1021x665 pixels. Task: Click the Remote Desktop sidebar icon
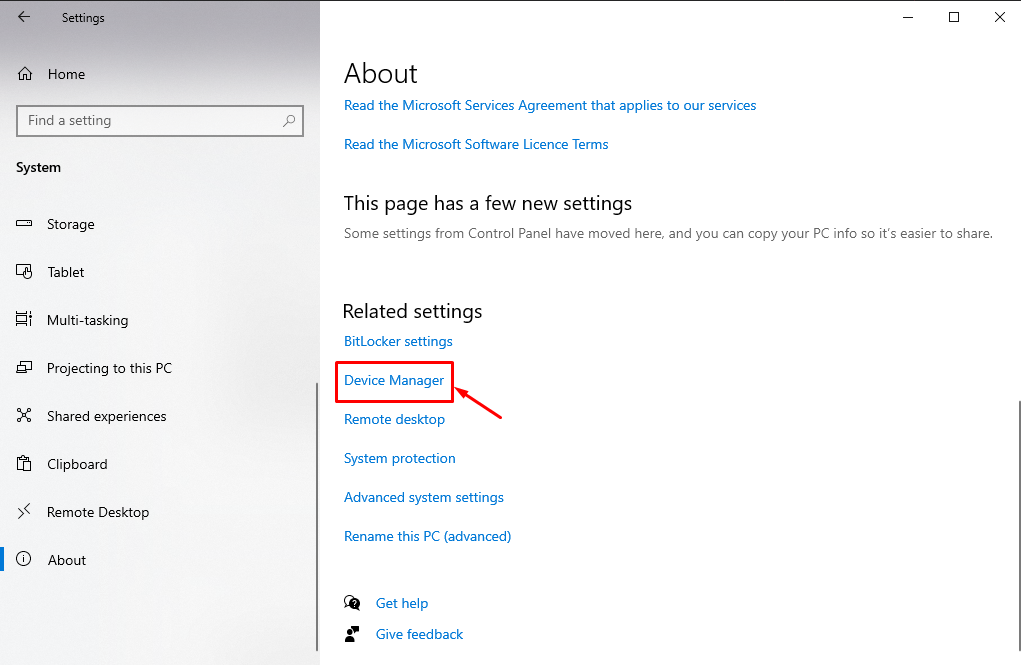click(24, 511)
